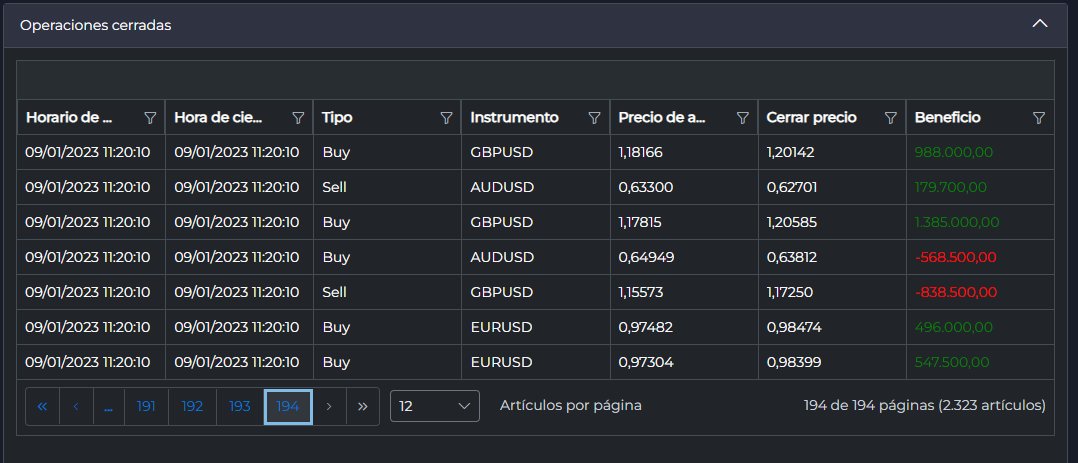The image size is (1078, 463).
Task: Sort by the Instrumento column header
Action: point(514,118)
